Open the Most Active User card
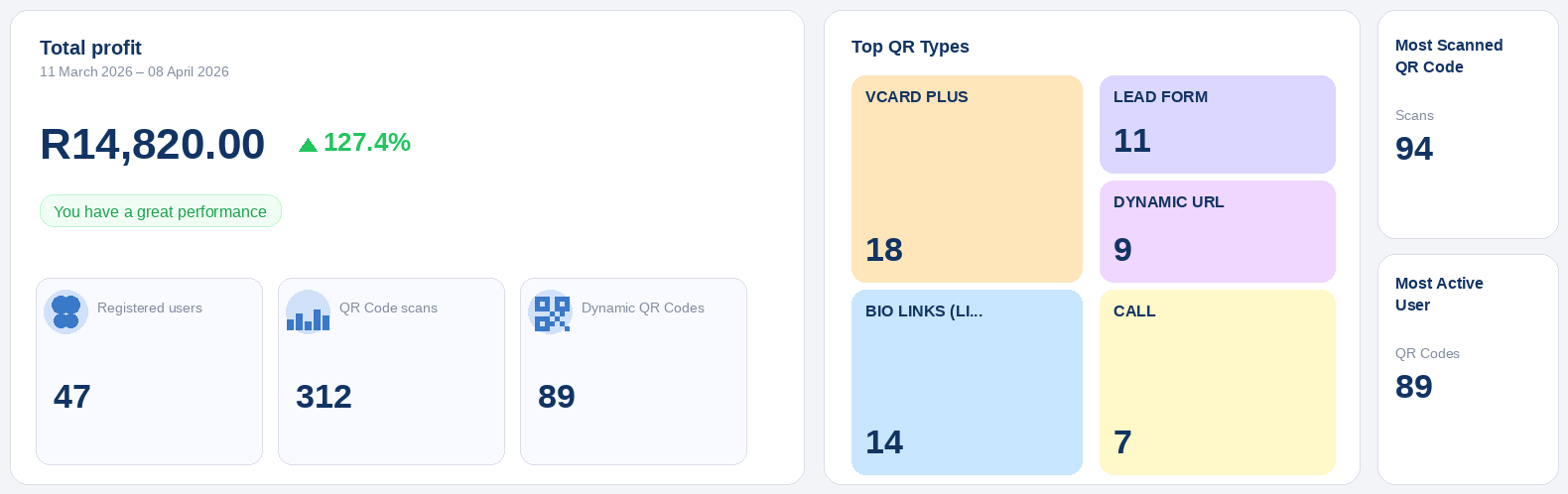The width and height of the screenshot is (1568, 494). click(x=1468, y=369)
